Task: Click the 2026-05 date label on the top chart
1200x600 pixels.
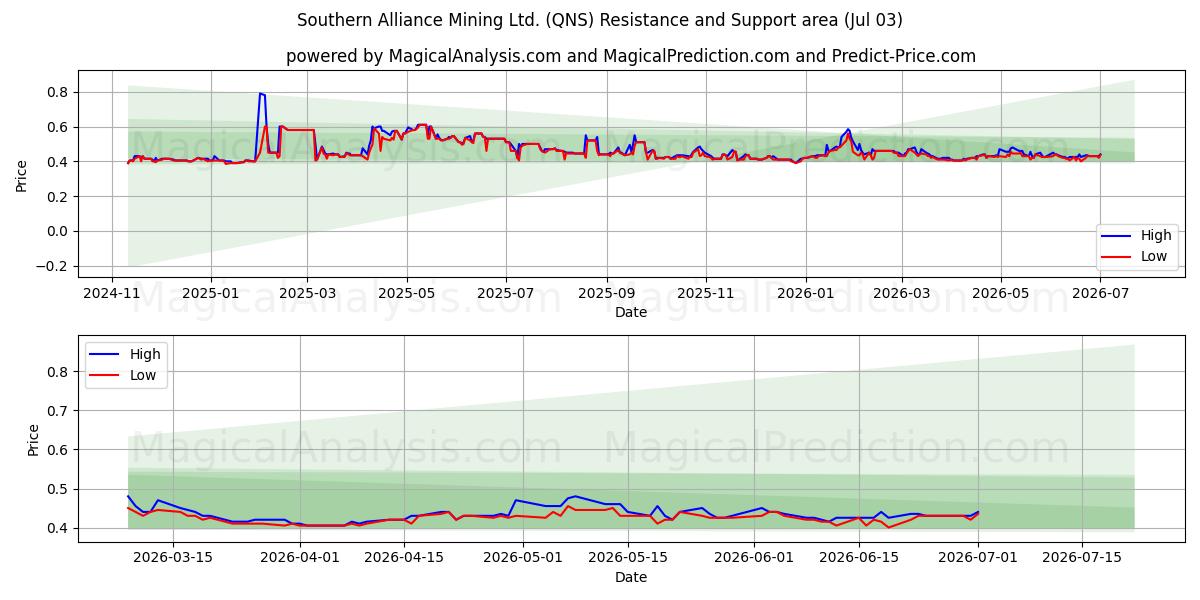Action: pos(1001,293)
